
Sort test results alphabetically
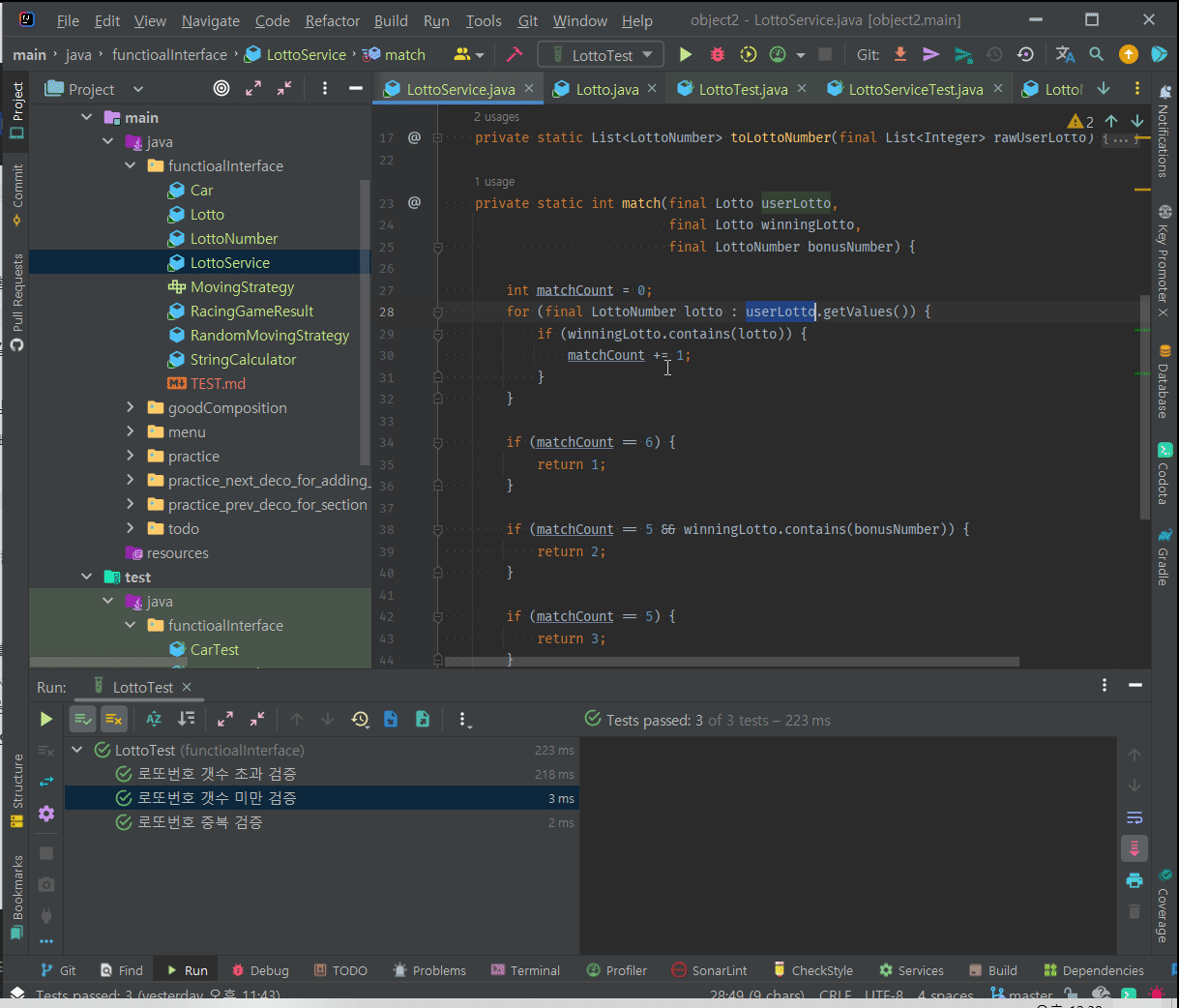pos(154,719)
